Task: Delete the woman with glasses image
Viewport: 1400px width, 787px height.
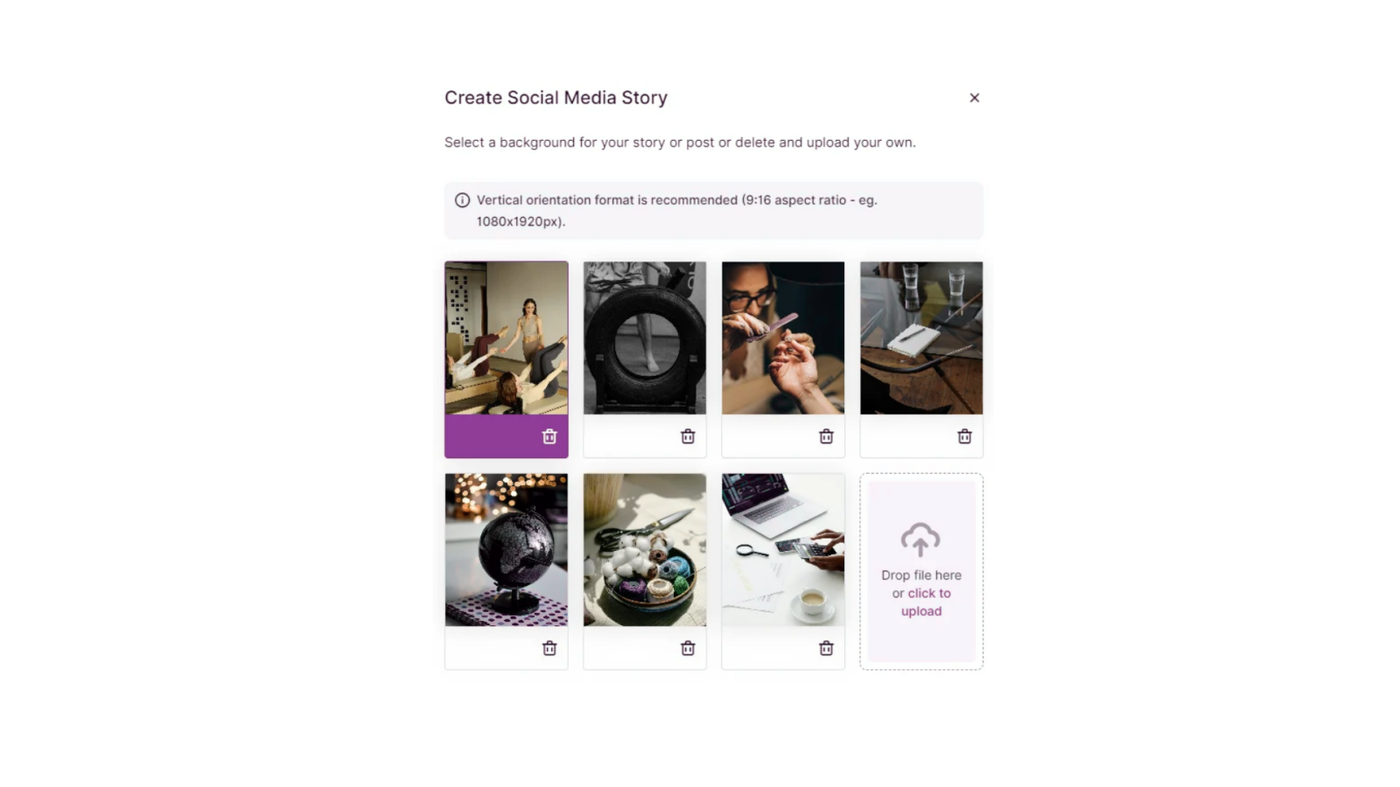Action: [x=826, y=436]
